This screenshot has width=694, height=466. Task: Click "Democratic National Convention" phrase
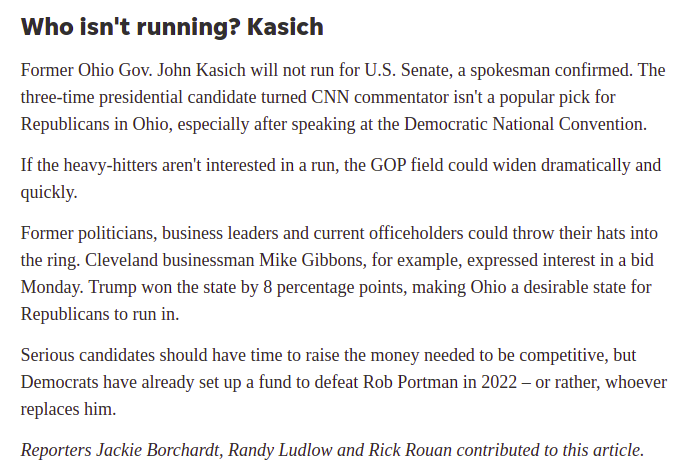pos(525,124)
